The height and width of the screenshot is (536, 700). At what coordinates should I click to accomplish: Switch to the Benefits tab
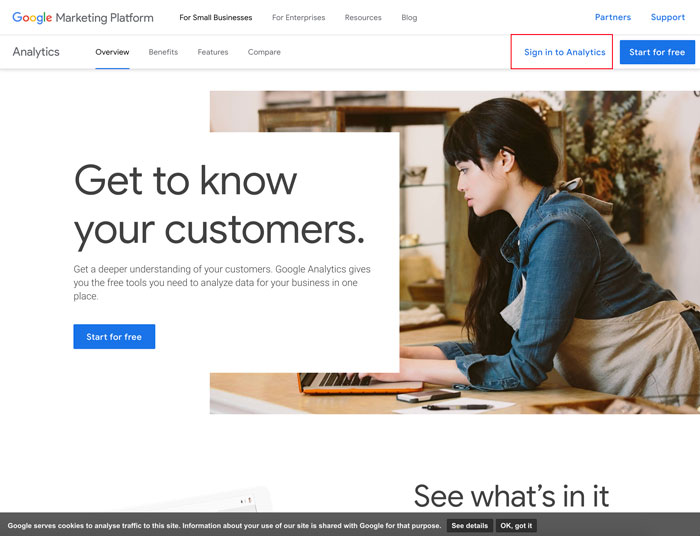point(163,52)
